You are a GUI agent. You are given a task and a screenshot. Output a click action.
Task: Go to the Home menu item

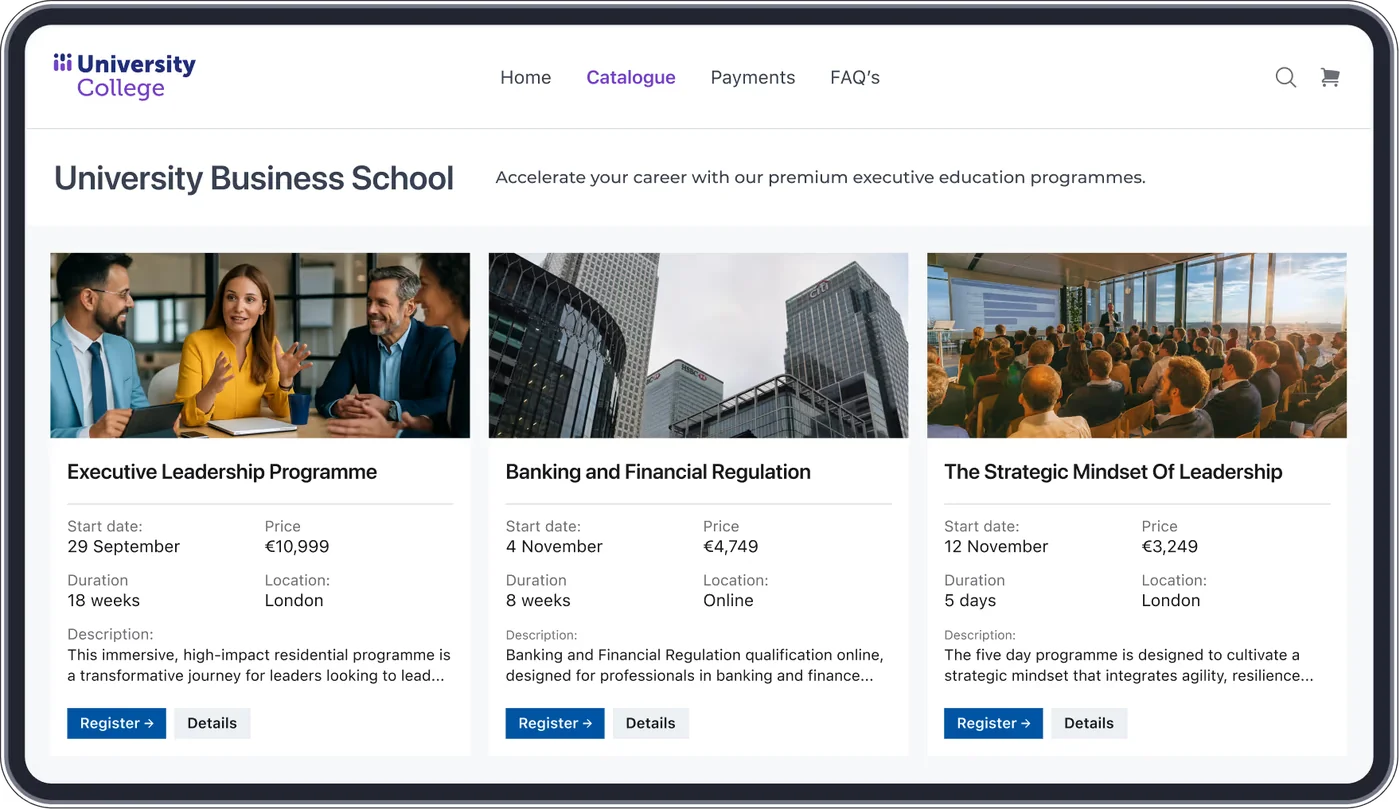point(525,77)
